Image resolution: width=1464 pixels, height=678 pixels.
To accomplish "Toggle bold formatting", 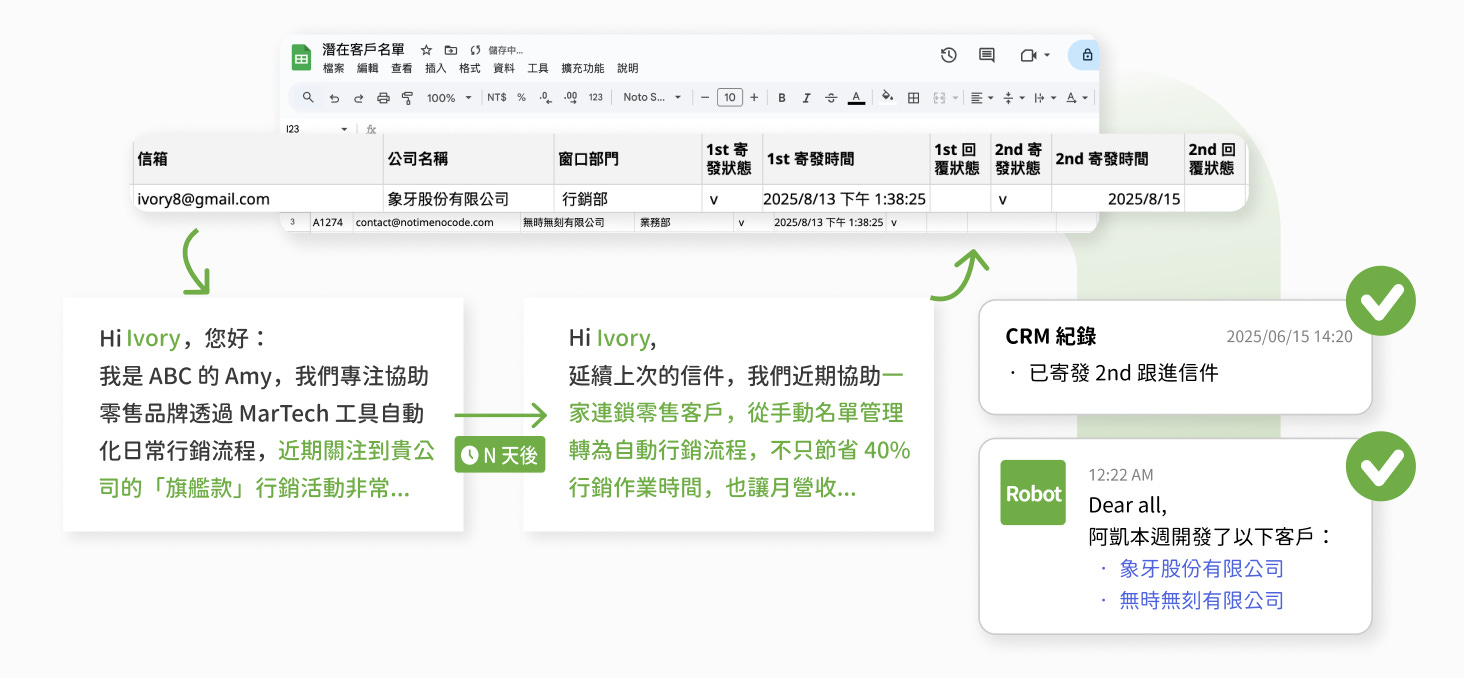I will pos(782,98).
